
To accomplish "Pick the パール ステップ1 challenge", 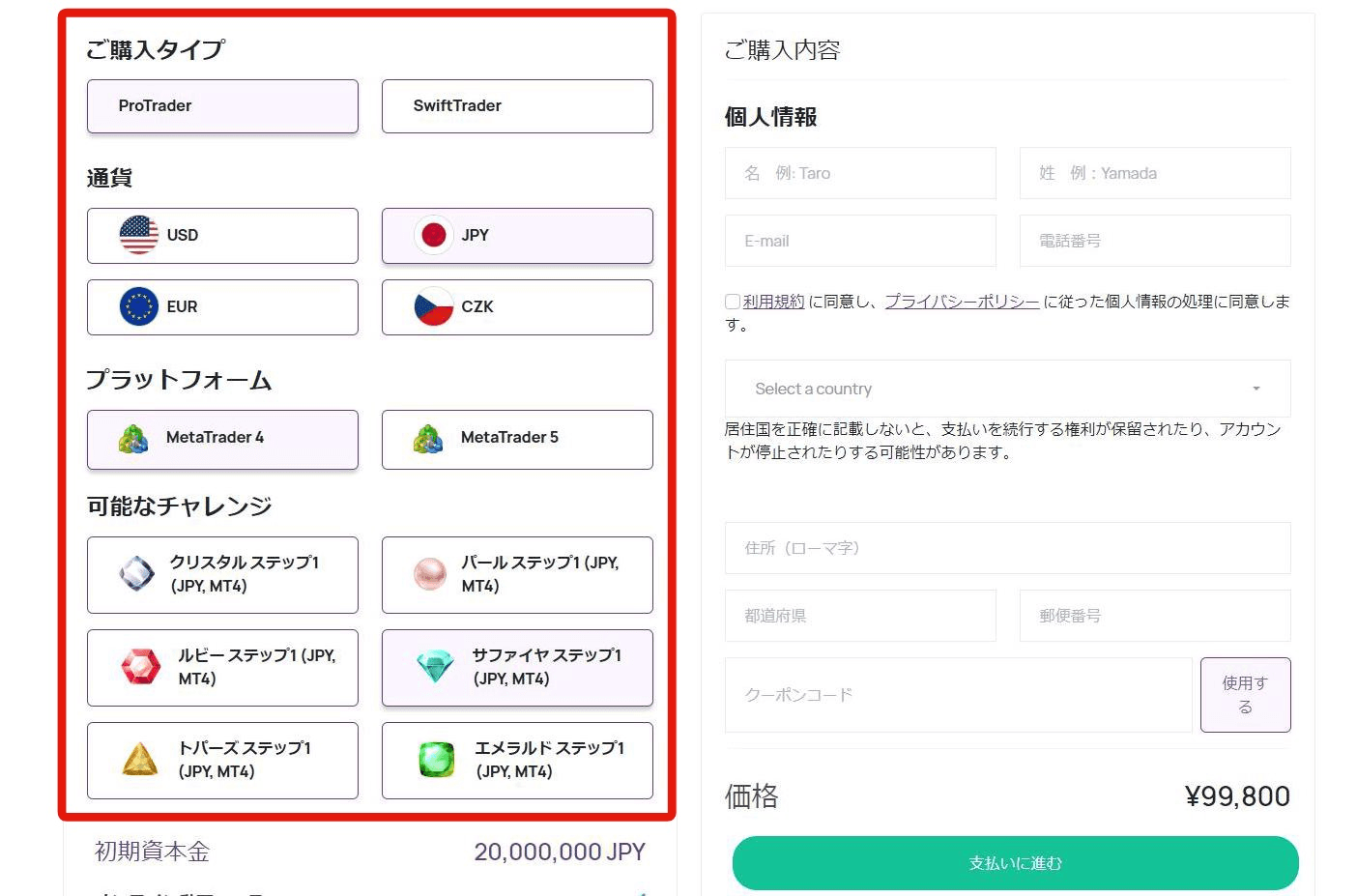I will tap(517, 575).
